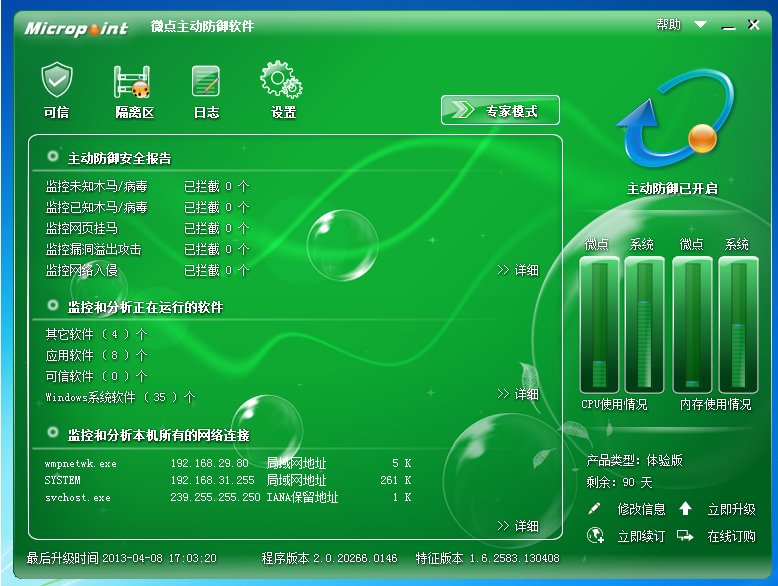The width and height of the screenshot is (778, 586).
Task: Minimize the Micropoint window
Action: (728, 27)
